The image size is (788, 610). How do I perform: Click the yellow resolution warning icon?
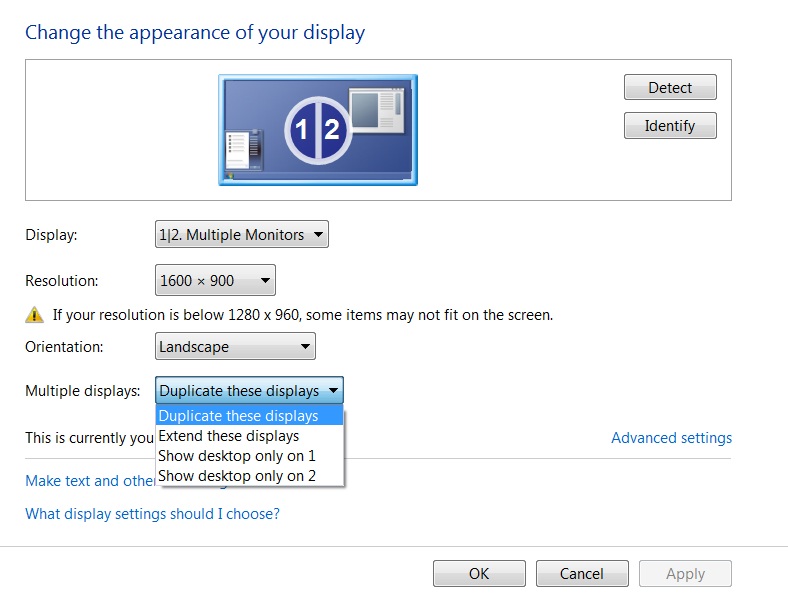coord(35,315)
